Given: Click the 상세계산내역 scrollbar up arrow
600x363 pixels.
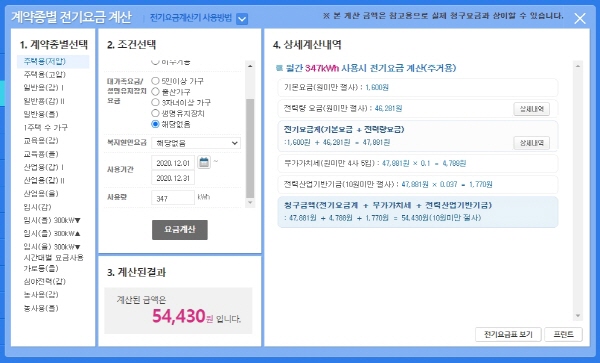Looking at the screenshot, I should point(578,66).
